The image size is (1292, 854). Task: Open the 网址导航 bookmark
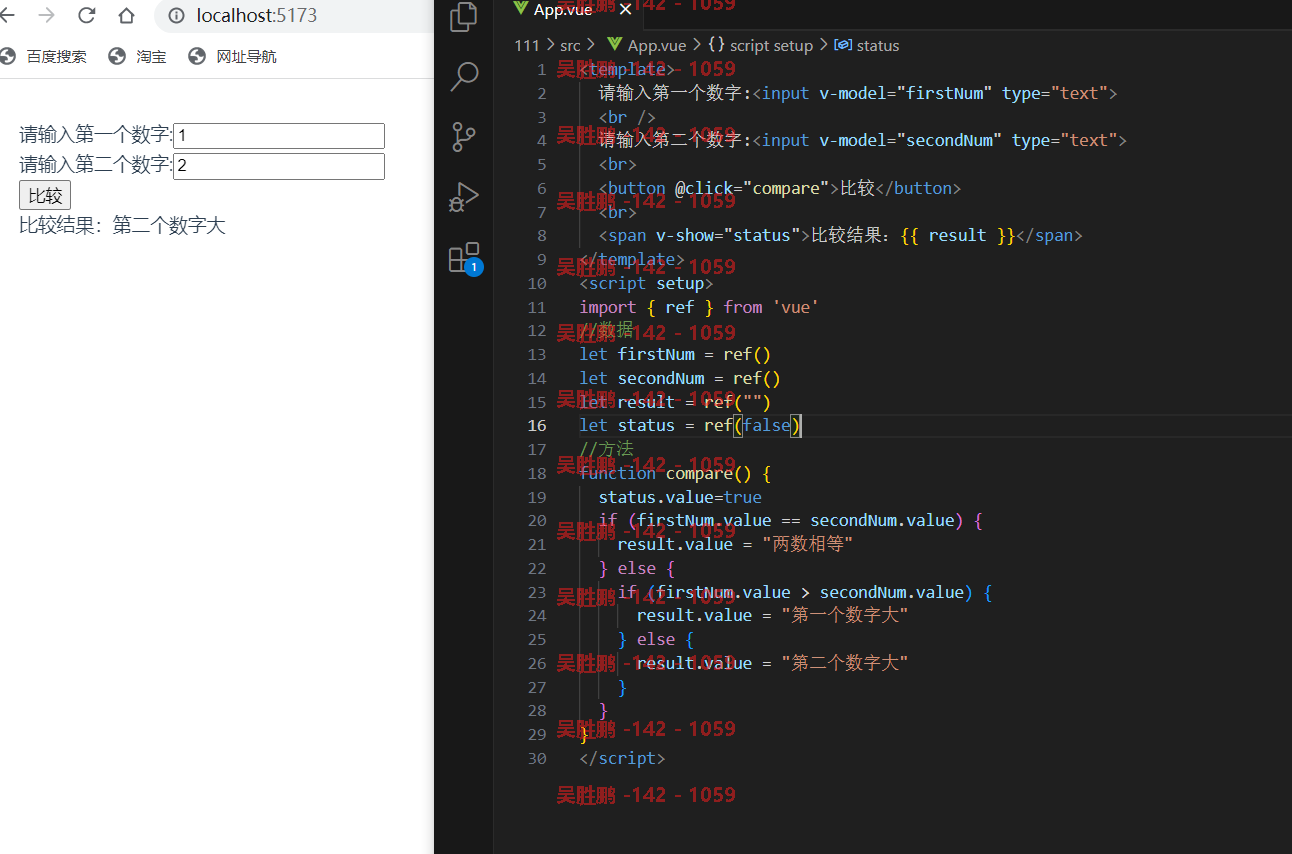232,57
